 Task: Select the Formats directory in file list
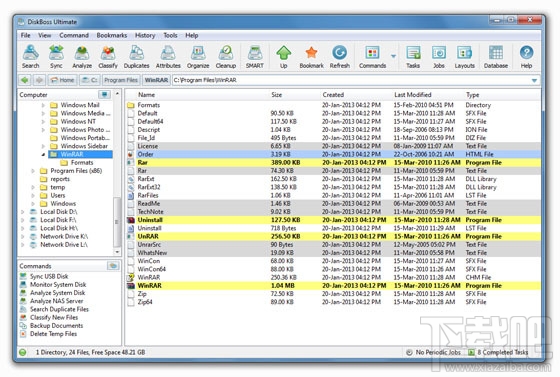tap(333, 105)
